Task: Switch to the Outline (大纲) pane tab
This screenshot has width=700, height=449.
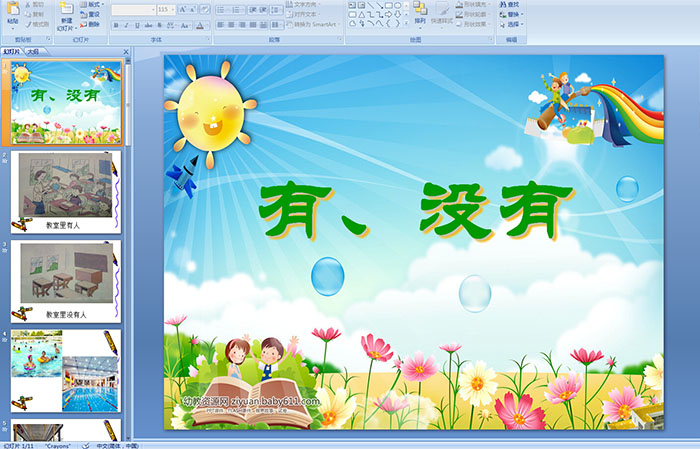Action: click(33, 52)
